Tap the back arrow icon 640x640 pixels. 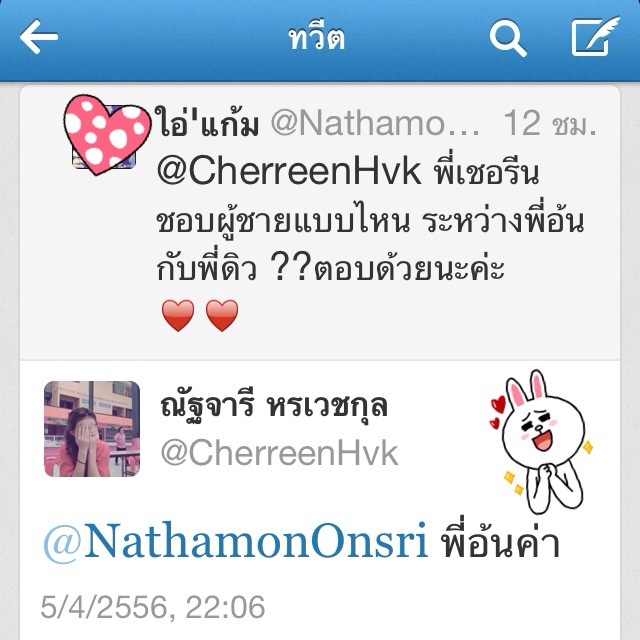tap(39, 37)
